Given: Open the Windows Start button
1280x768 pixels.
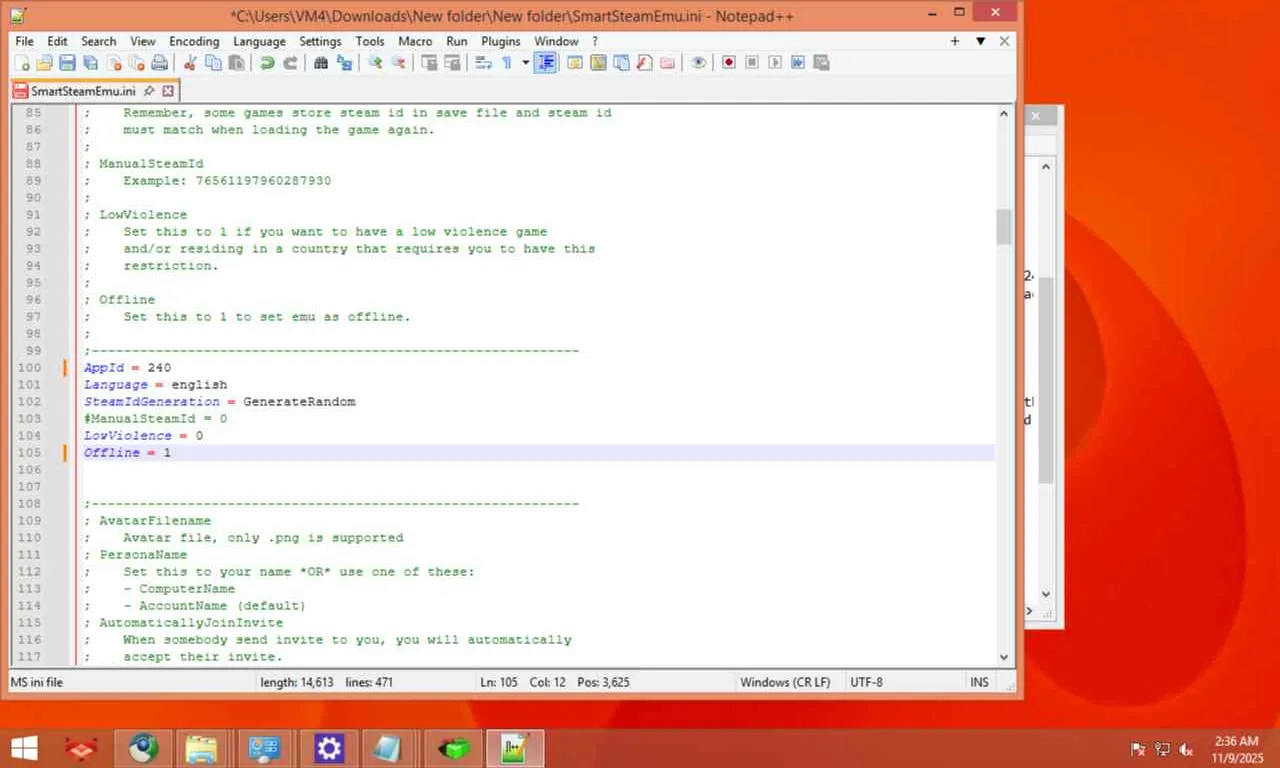Looking at the screenshot, I should pyautogui.click(x=23, y=748).
